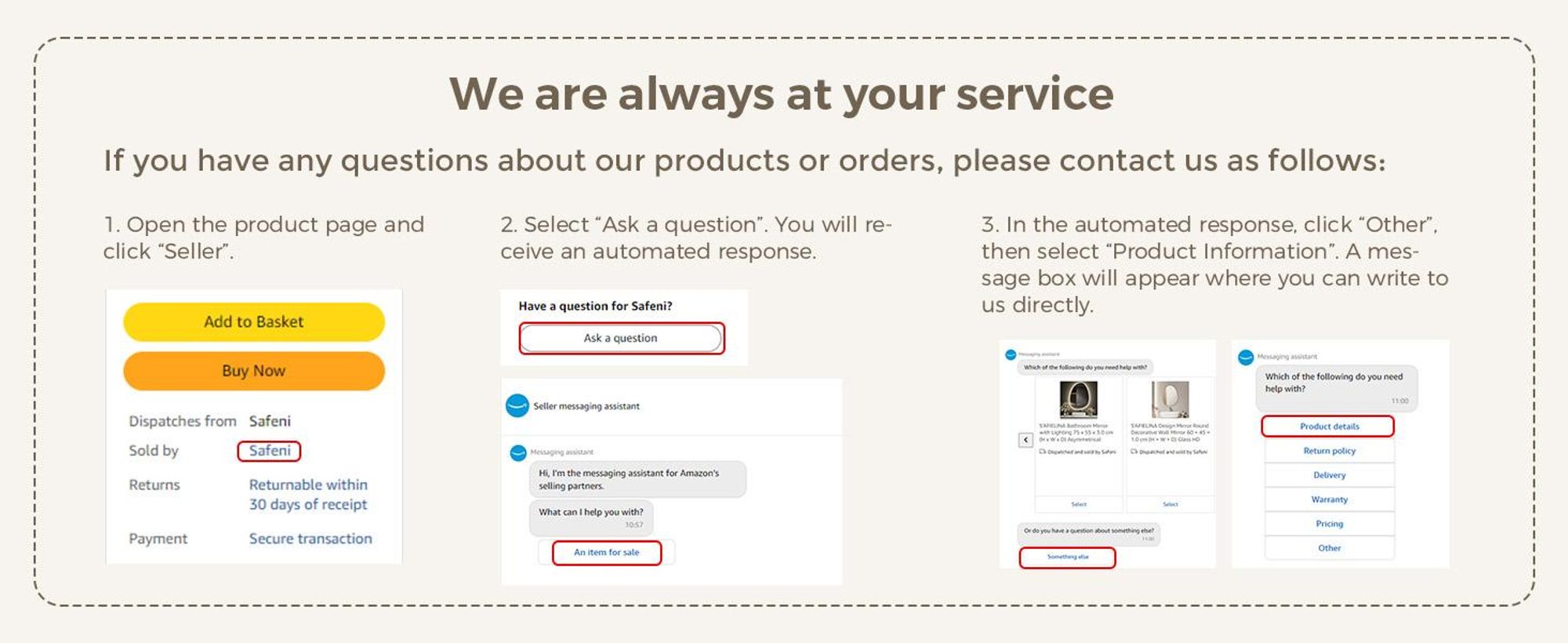1568x643 pixels.
Task: Click the oval bathroom mirror product thumbnail
Action: 1079,400
